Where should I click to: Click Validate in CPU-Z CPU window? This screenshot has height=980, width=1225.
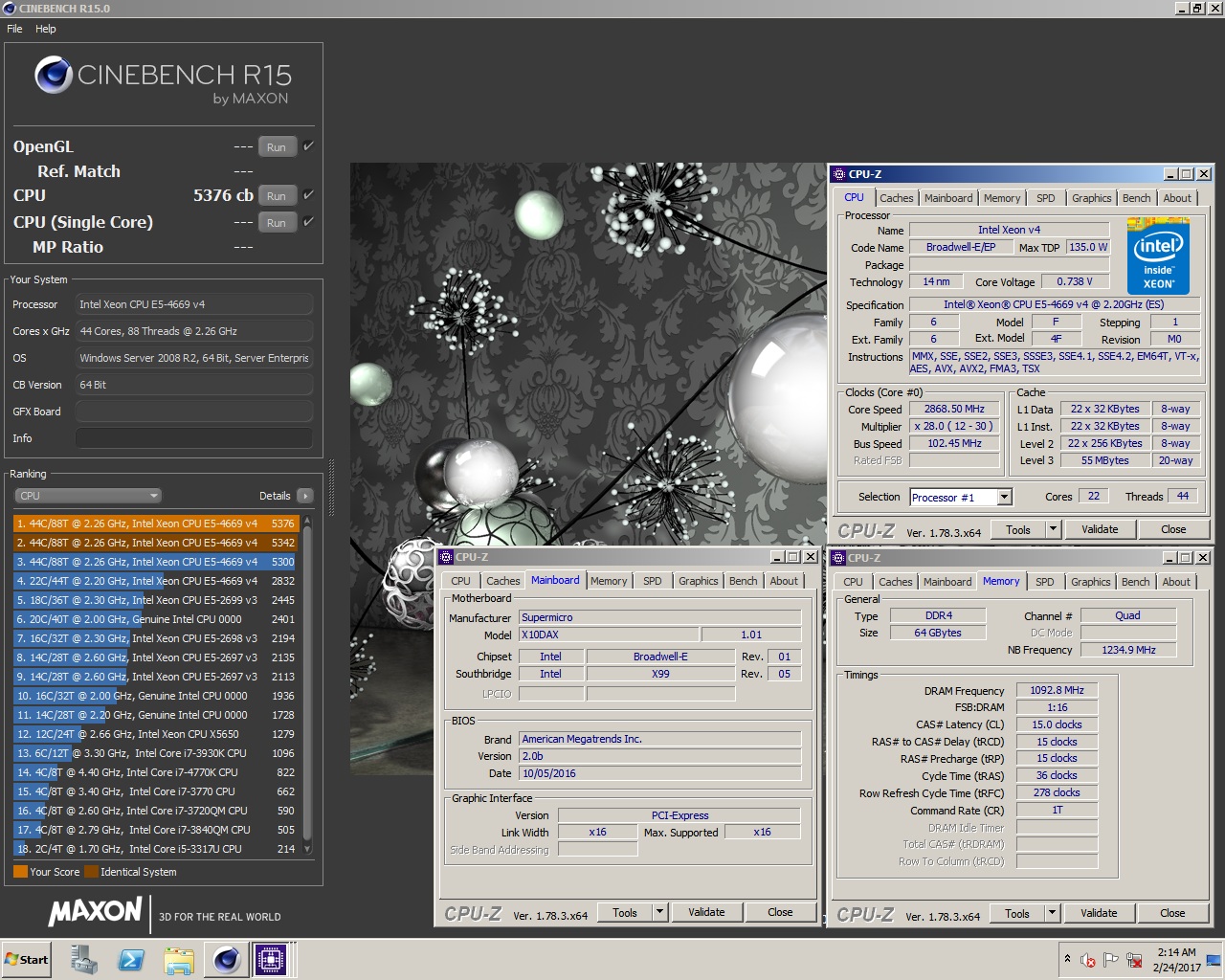pos(1100,529)
